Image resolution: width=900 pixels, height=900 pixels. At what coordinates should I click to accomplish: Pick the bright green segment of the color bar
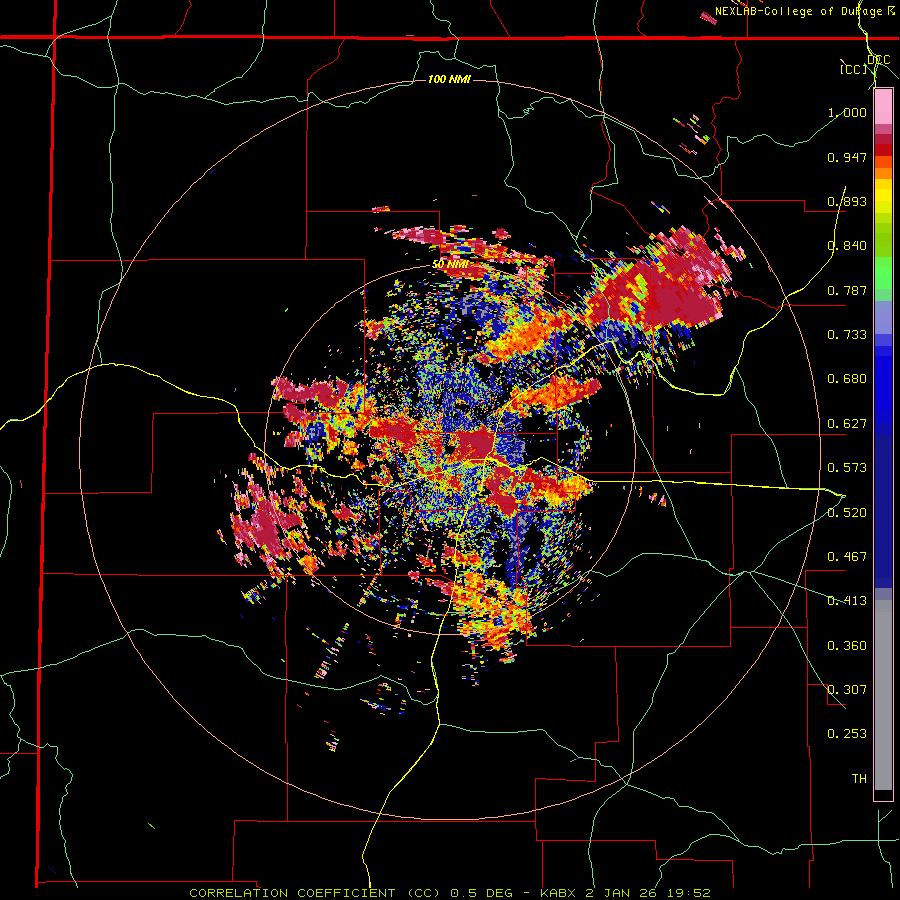coord(883,273)
